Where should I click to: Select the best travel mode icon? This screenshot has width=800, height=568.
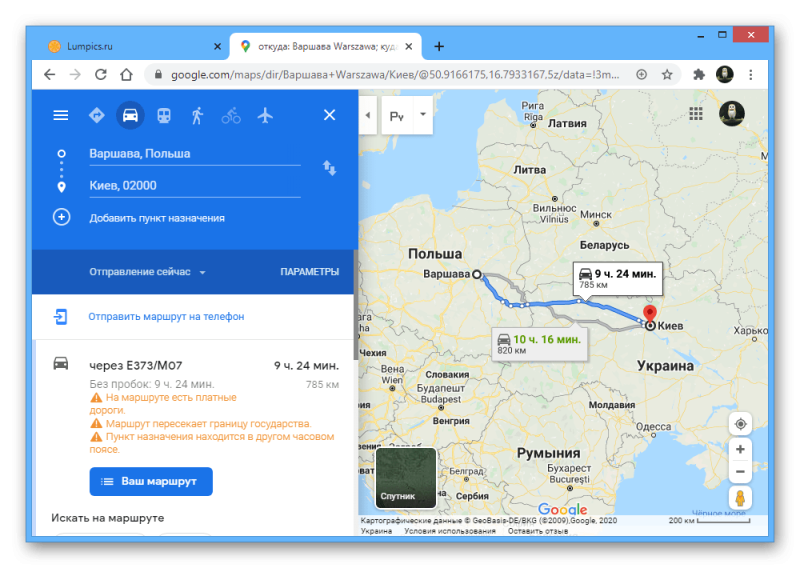pos(96,115)
